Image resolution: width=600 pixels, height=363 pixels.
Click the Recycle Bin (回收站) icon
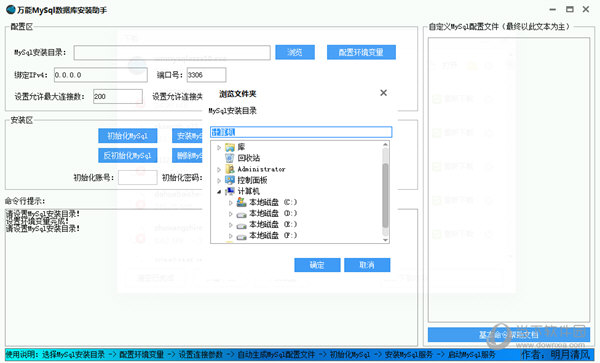230,158
